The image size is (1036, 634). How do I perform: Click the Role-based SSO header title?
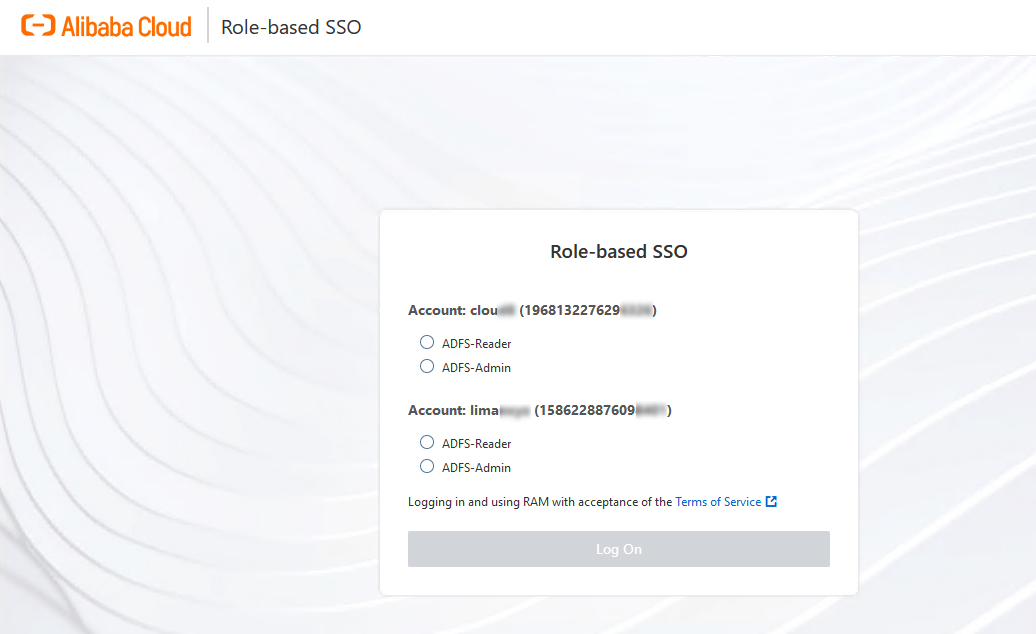(x=291, y=27)
